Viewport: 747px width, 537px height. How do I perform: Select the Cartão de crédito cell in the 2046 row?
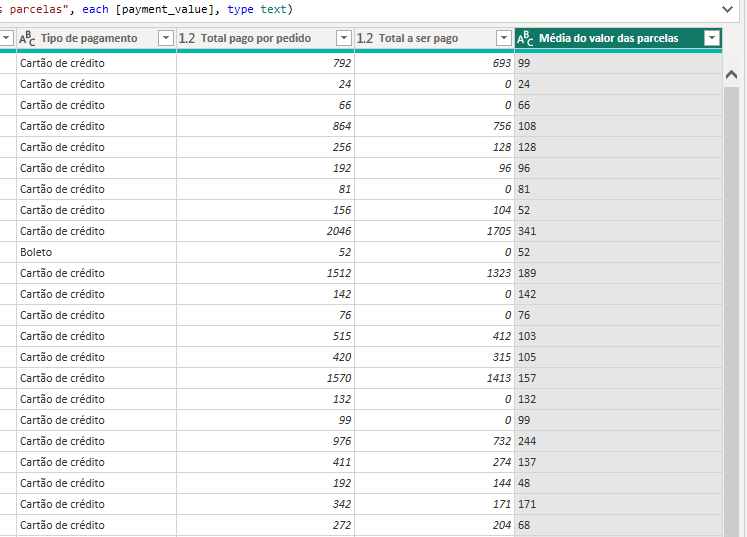96,231
